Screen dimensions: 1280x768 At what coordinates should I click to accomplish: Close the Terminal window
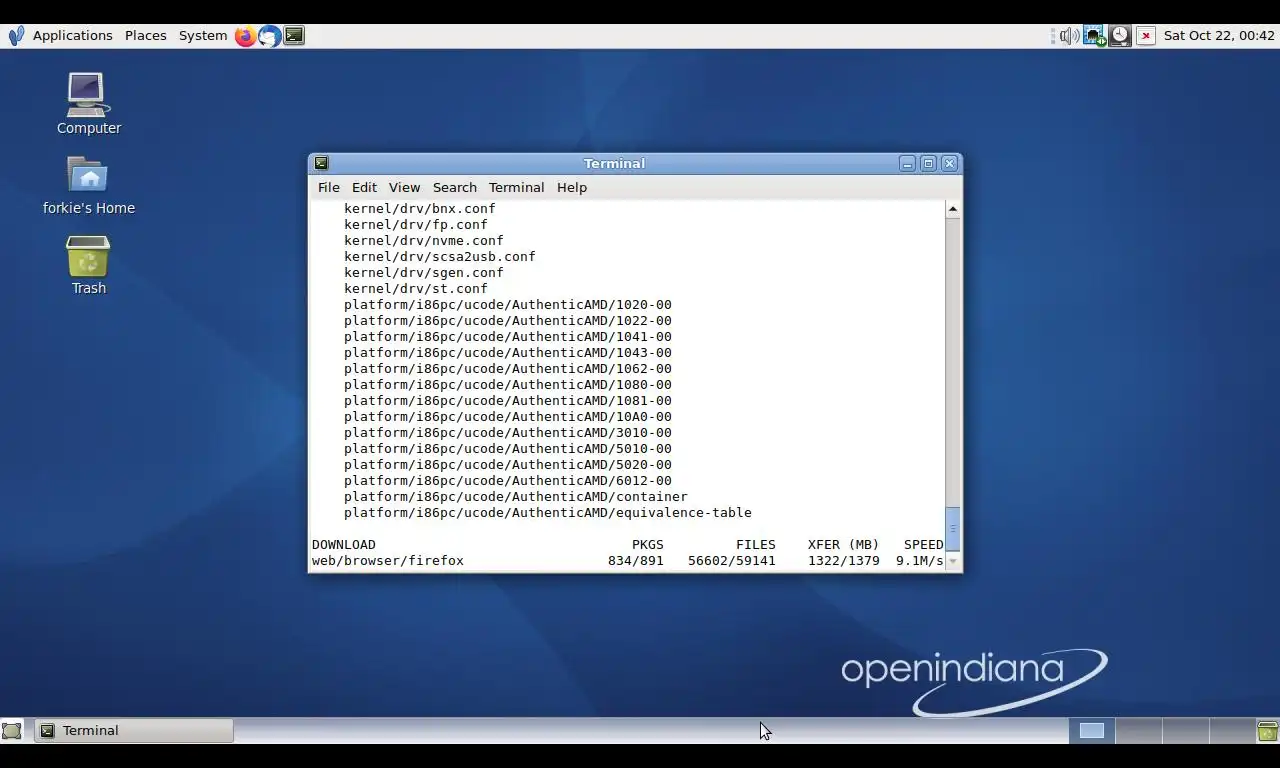point(950,163)
